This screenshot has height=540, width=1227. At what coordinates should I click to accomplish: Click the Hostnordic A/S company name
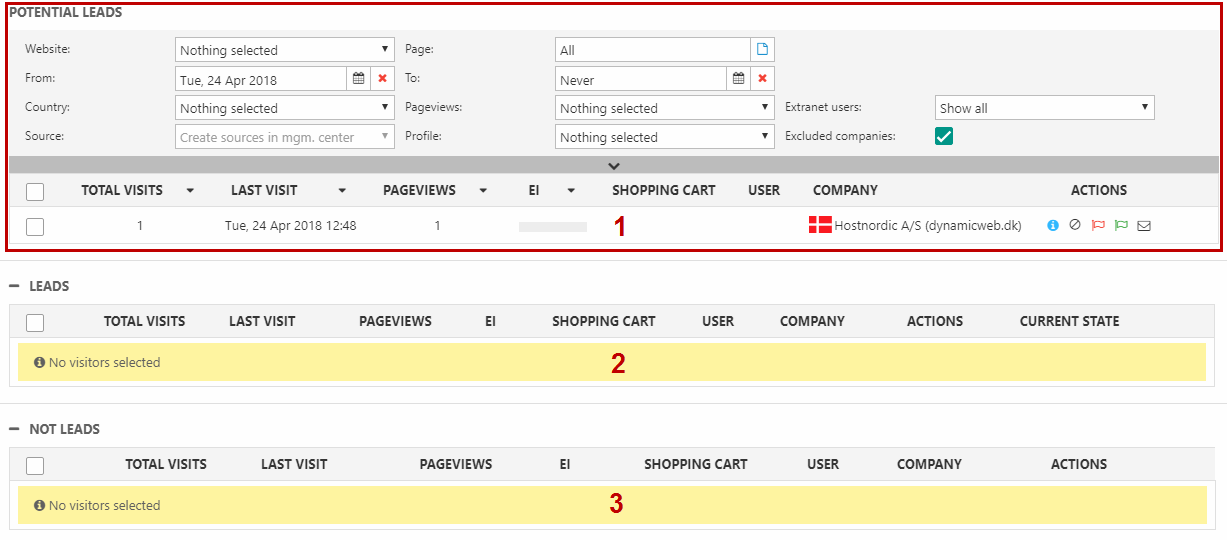[x=927, y=226]
